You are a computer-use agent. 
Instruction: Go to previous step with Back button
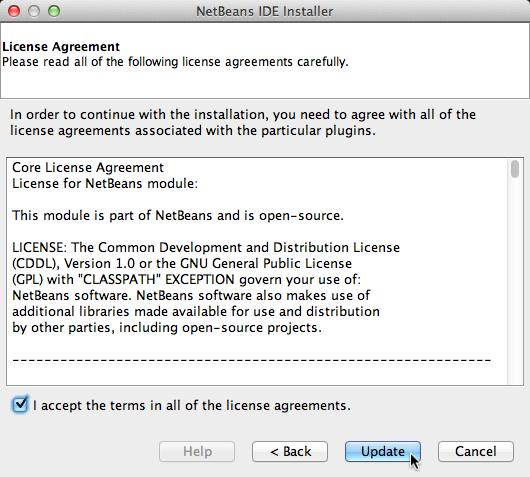290,451
